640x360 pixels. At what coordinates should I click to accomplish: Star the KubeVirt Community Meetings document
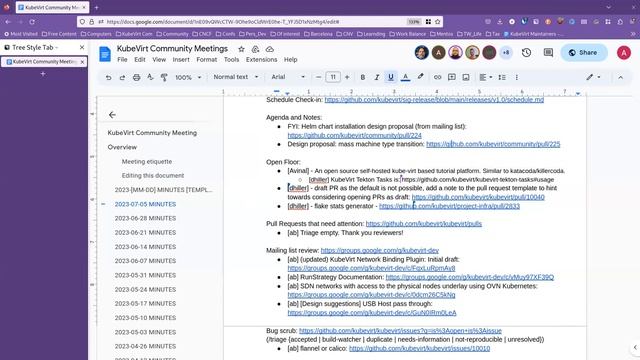tap(241, 49)
